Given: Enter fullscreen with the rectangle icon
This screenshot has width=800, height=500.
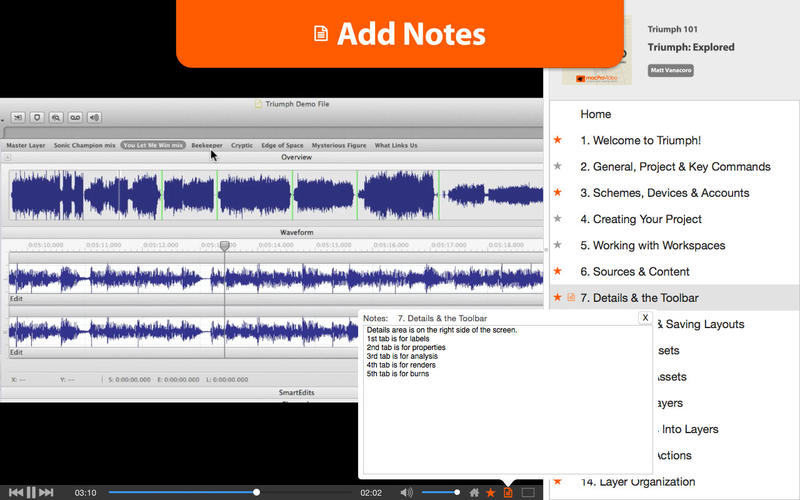Looking at the screenshot, I should (x=528, y=492).
